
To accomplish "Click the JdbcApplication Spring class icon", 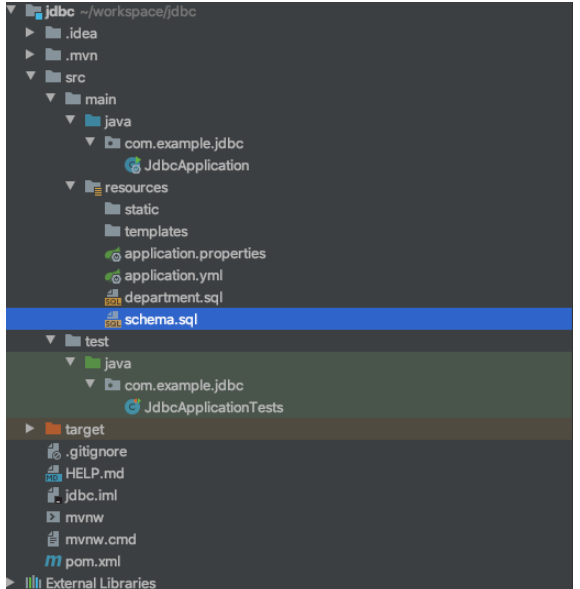I will pos(133,165).
